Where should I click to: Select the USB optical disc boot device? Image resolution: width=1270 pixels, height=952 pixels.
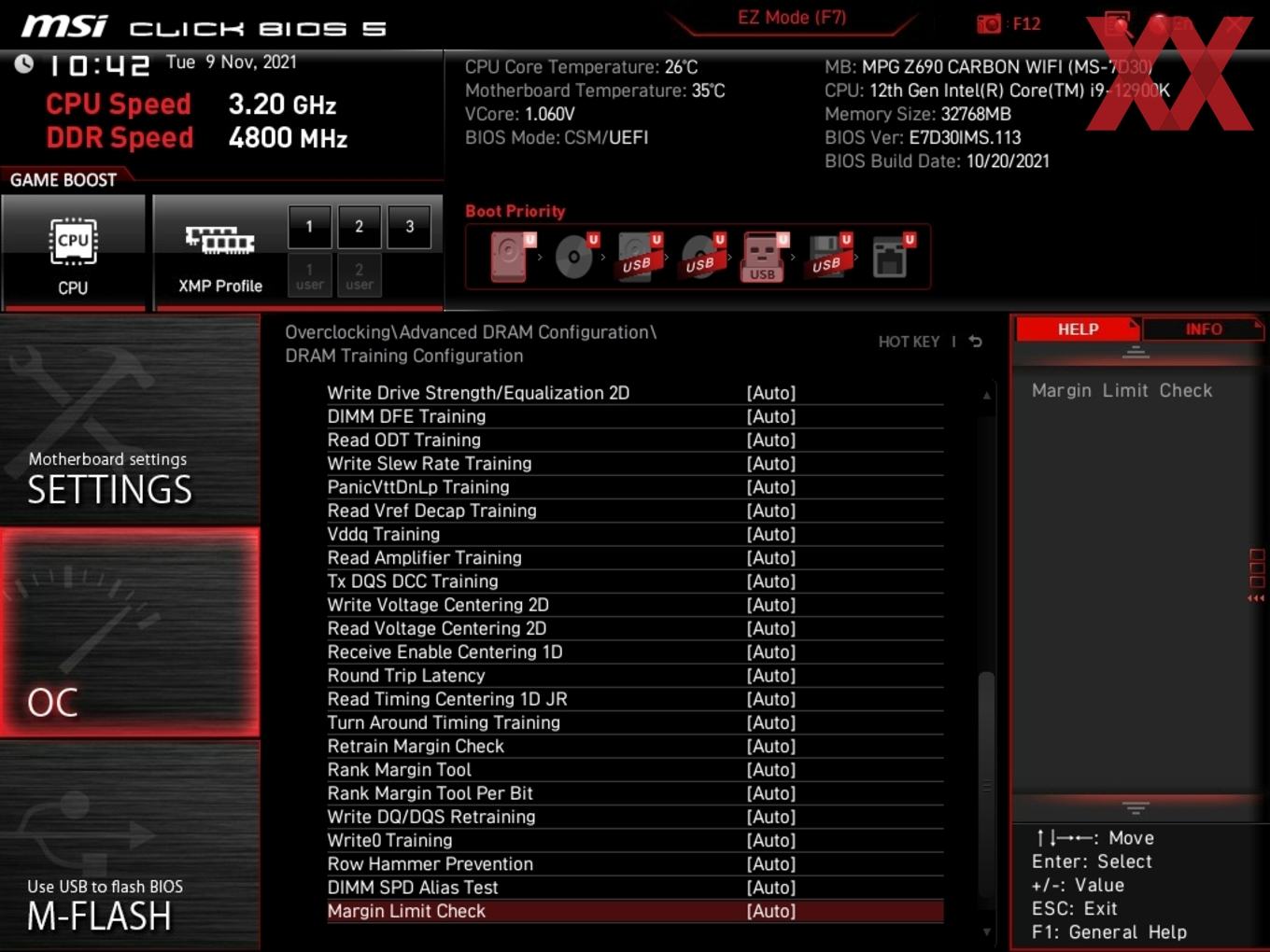pos(702,256)
